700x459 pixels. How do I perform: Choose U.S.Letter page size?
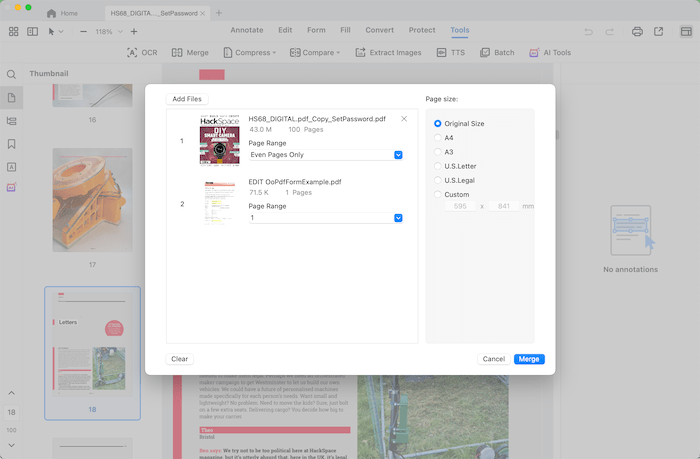click(438, 166)
